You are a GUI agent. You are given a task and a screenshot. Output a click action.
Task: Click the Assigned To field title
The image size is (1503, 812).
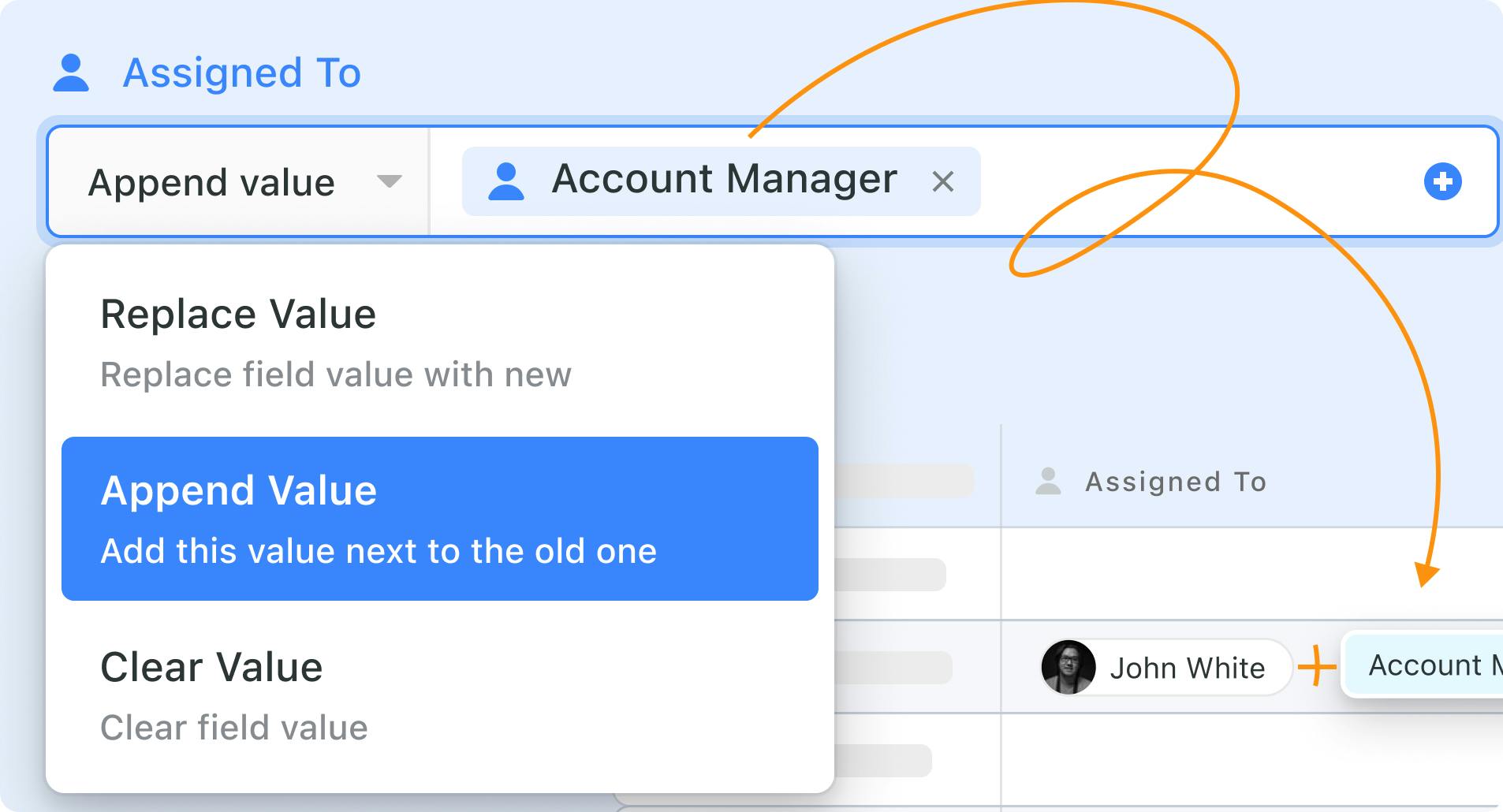[x=242, y=73]
